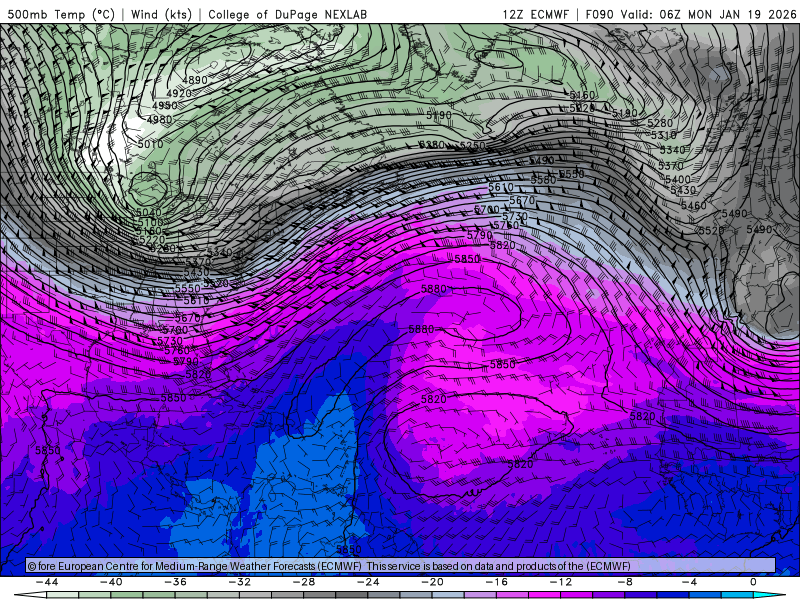Click the -32 colorbar tick label
800x600 pixels.
(x=239, y=582)
